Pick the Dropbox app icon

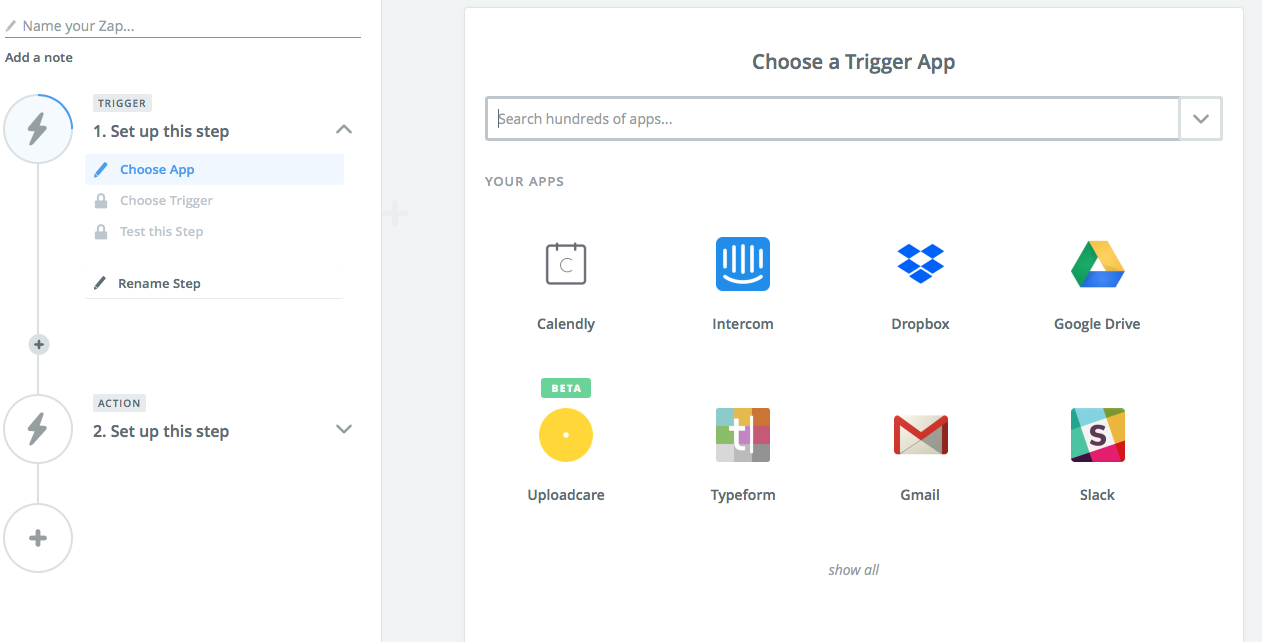point(920,264)
